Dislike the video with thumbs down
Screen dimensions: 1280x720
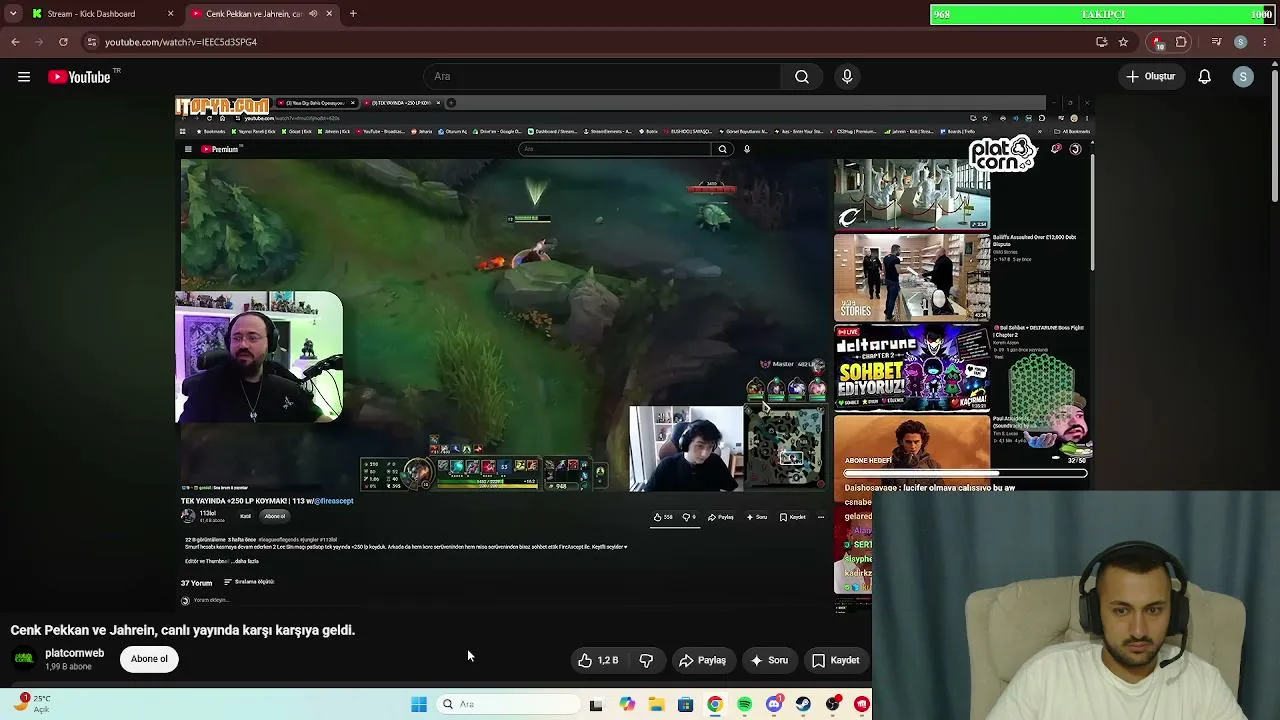pyautogui.click(x=646, y=660)
